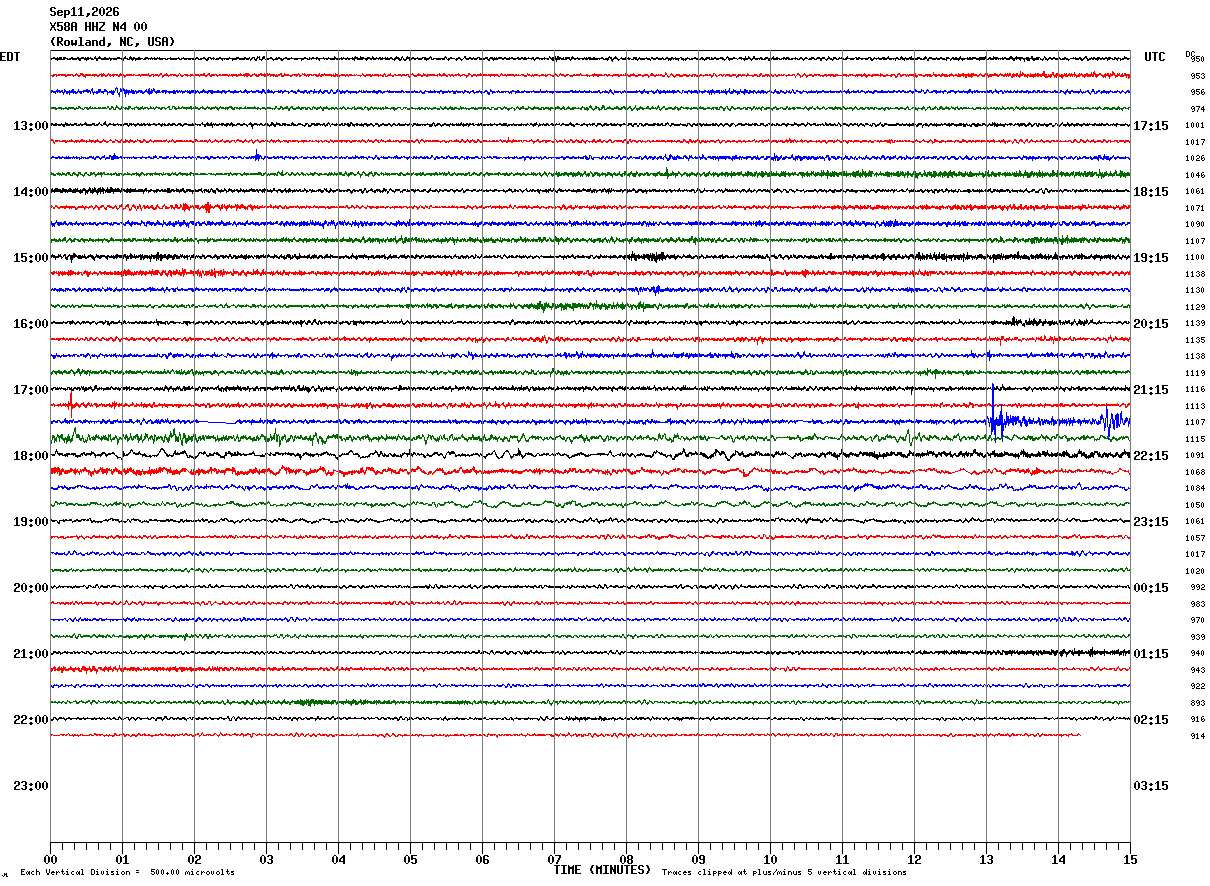Viewport: 1210px width, 886px height.
Task: Click the red spike near 17:00 row start
Action: (71, 404)
